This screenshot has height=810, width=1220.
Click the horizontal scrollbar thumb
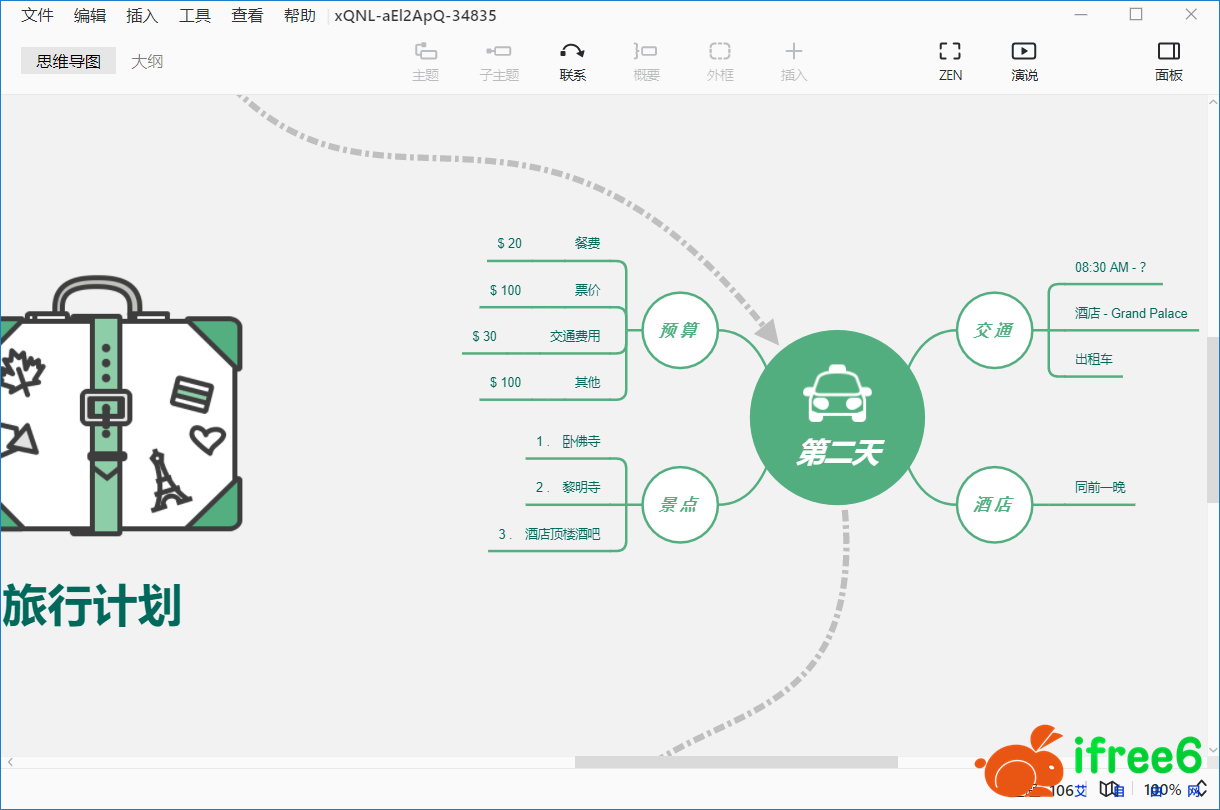point(736,762)
